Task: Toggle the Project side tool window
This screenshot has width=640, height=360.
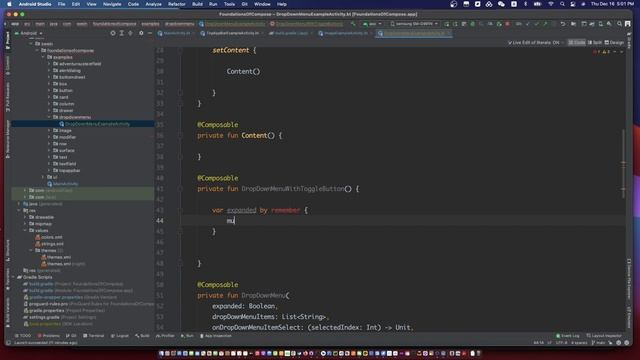Action: (8, 41)
